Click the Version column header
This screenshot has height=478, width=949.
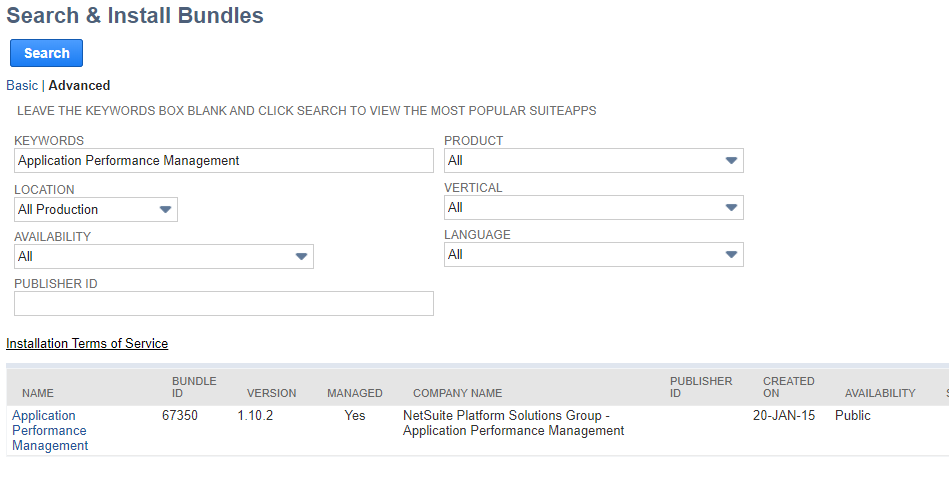272,393
